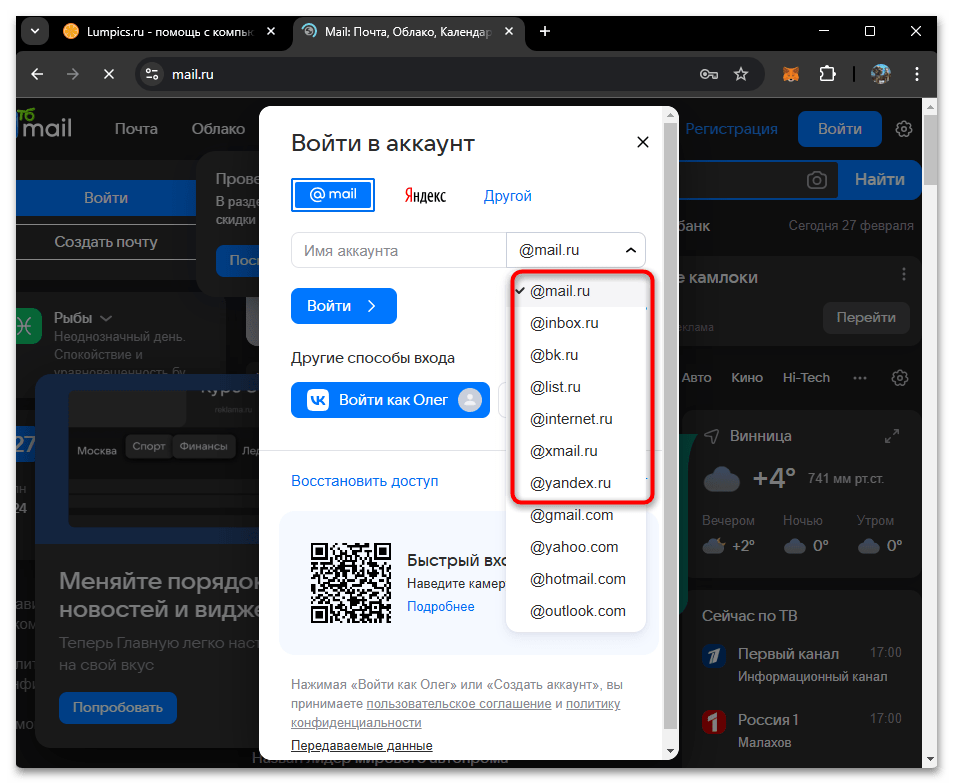Click Создать почту in sidebar
The image size is (953, 784).
[106, 242]
